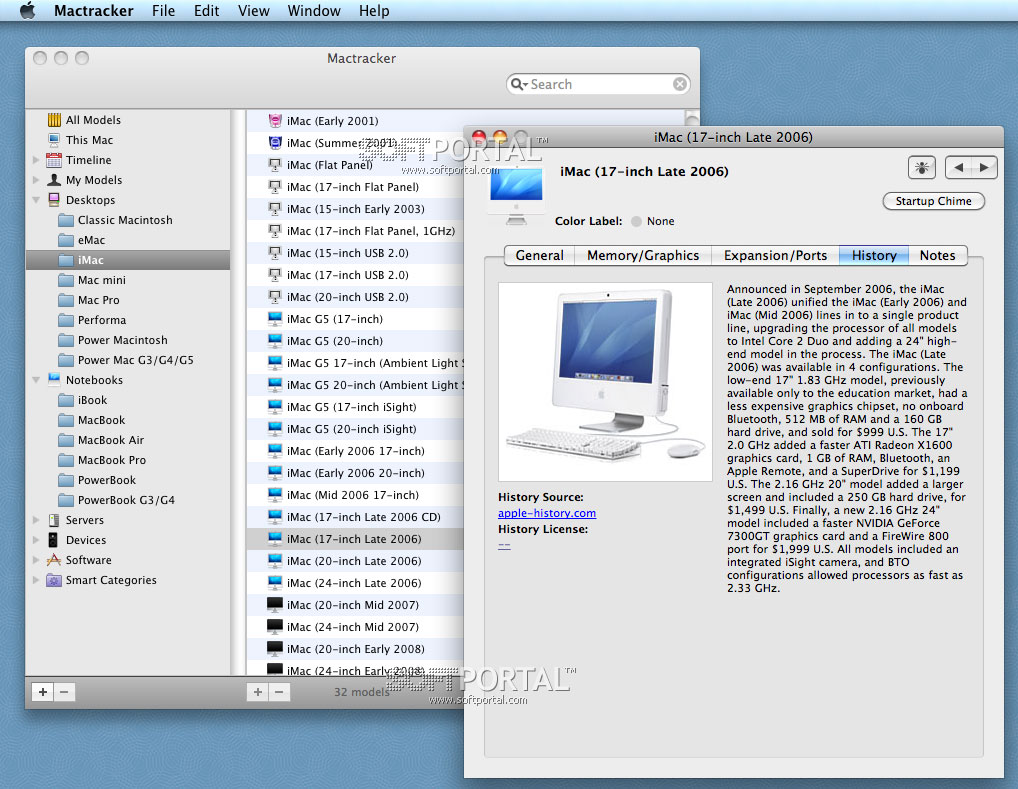Expand the Devices category

coord(36,540)
